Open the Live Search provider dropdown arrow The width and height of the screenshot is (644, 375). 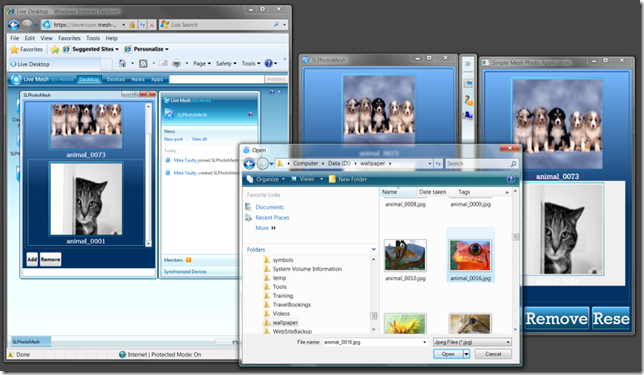click(284, 25)
